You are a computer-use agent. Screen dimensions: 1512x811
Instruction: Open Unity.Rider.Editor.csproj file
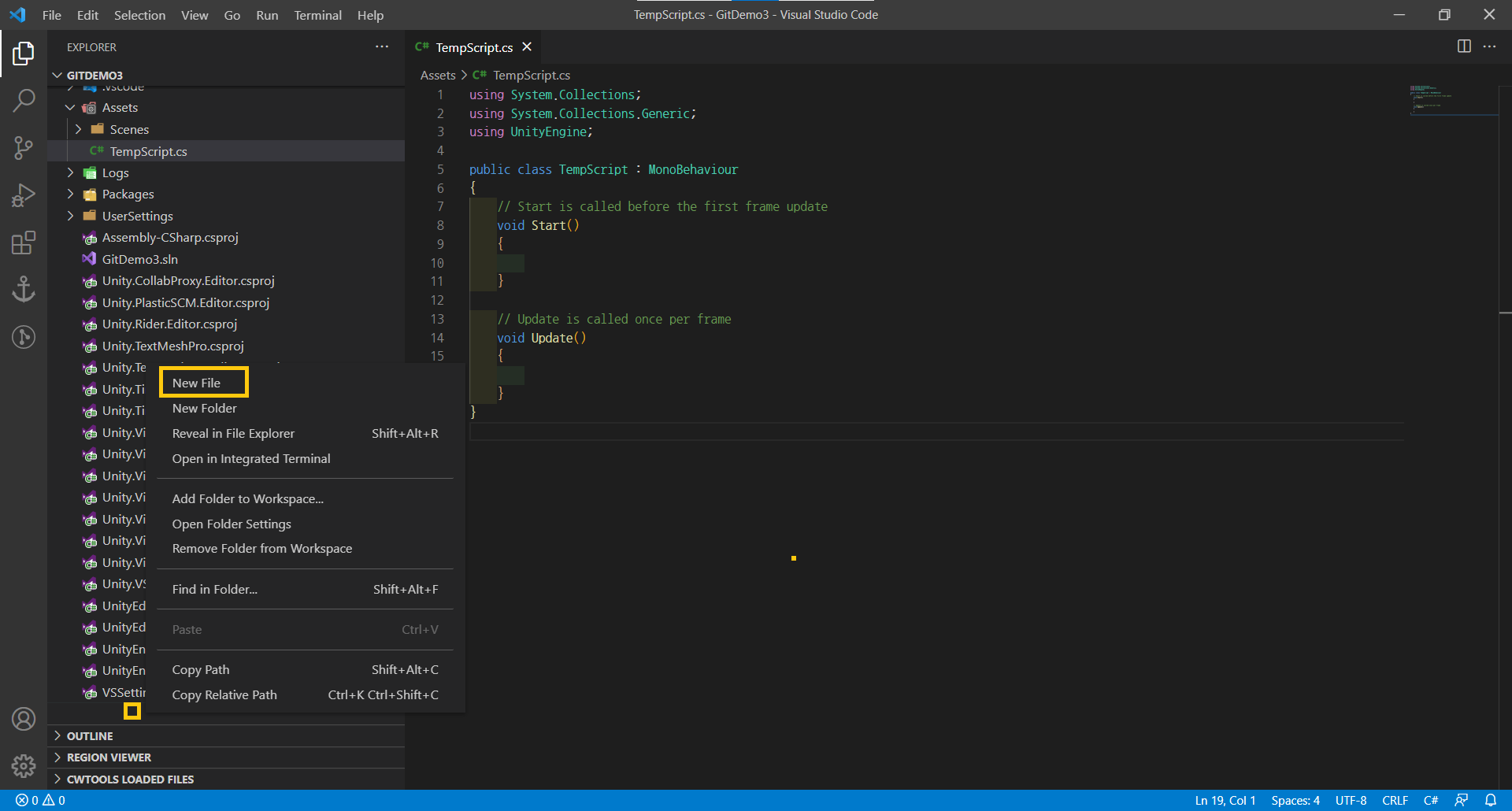pos(226,324)
